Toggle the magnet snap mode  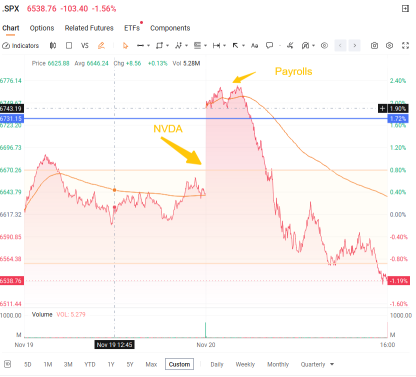pyautogui.click(x=305, y=46)
